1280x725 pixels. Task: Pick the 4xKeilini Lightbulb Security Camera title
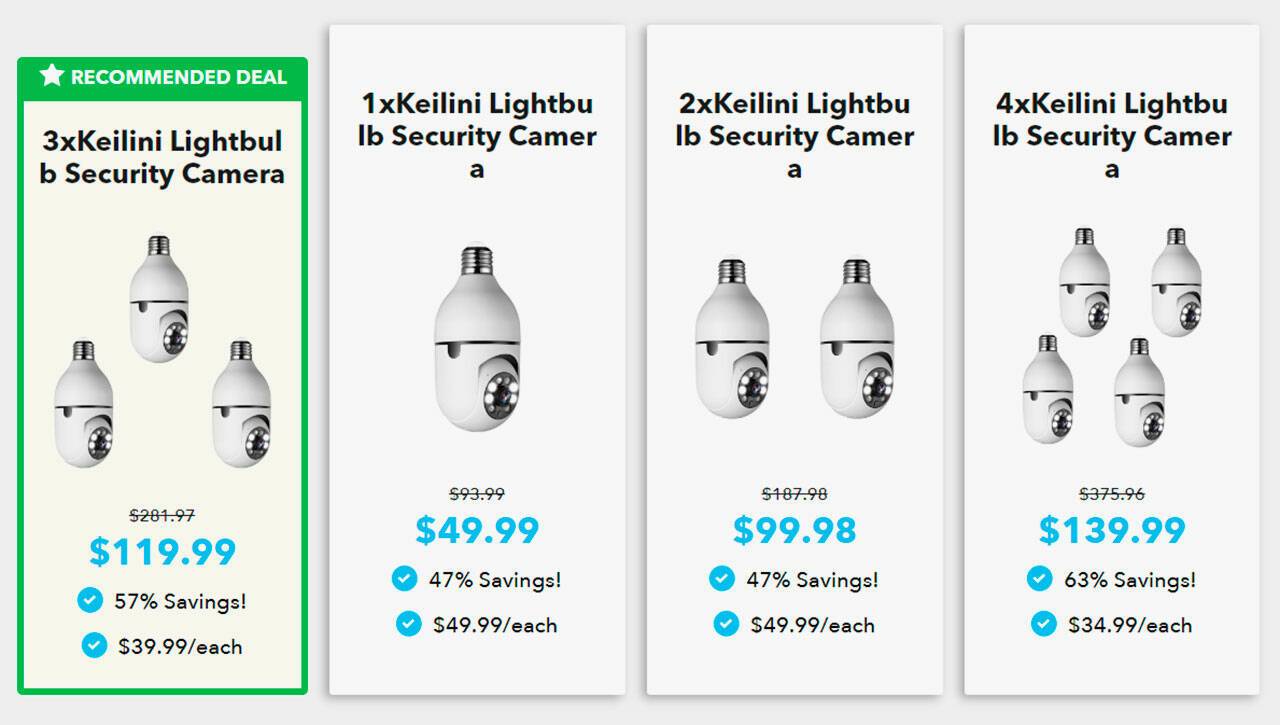[x=1112, y=136]
